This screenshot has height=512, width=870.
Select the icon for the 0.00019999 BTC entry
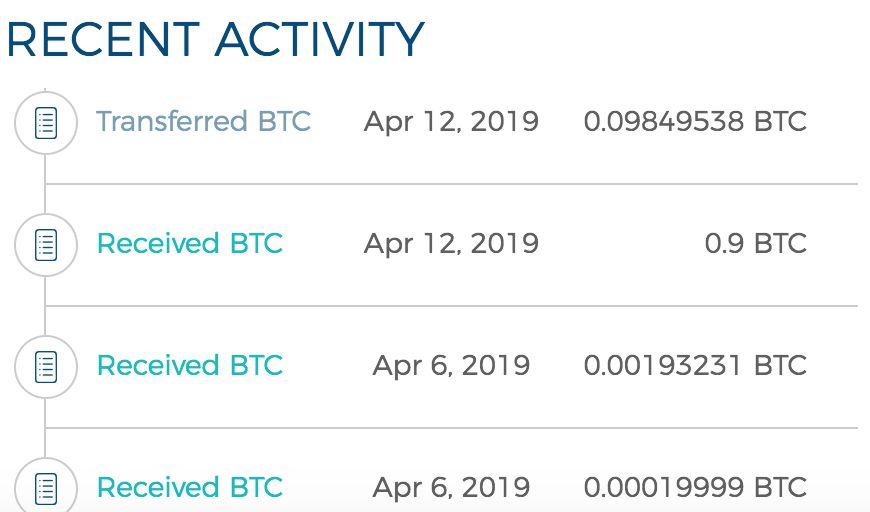click(x=46, y=488)
